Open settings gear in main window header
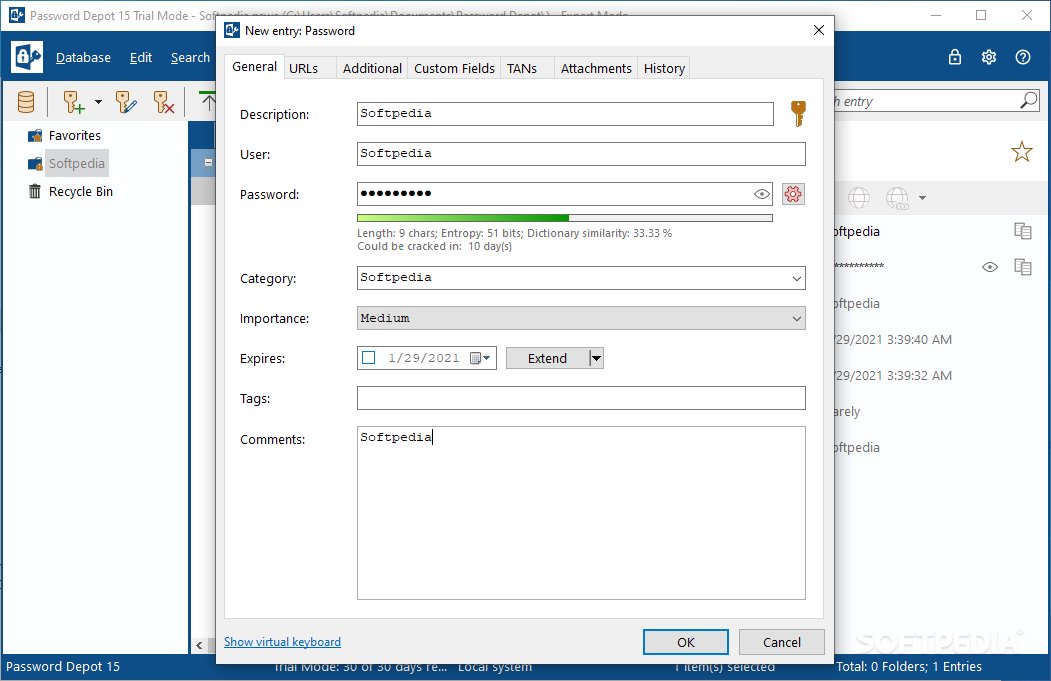 point(989,57)
